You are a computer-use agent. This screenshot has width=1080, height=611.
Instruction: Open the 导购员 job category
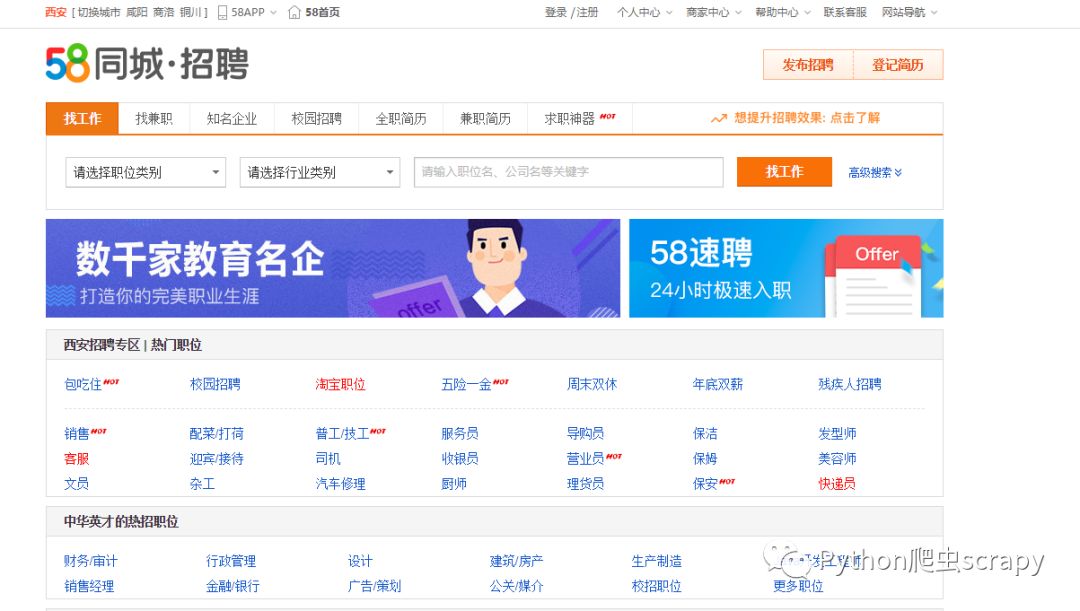(585, 434)
